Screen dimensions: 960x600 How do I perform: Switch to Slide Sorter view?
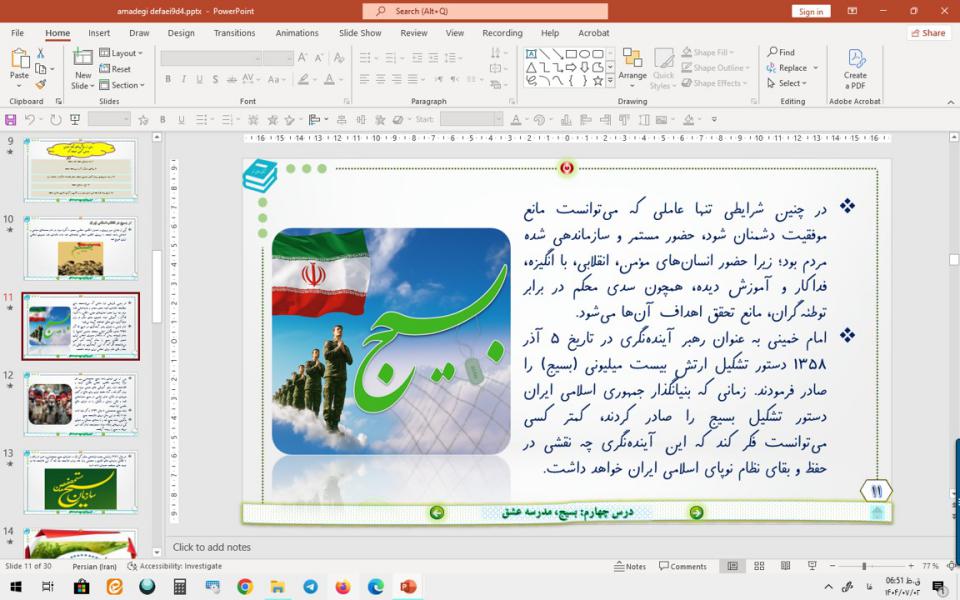(x=758, y=566)
